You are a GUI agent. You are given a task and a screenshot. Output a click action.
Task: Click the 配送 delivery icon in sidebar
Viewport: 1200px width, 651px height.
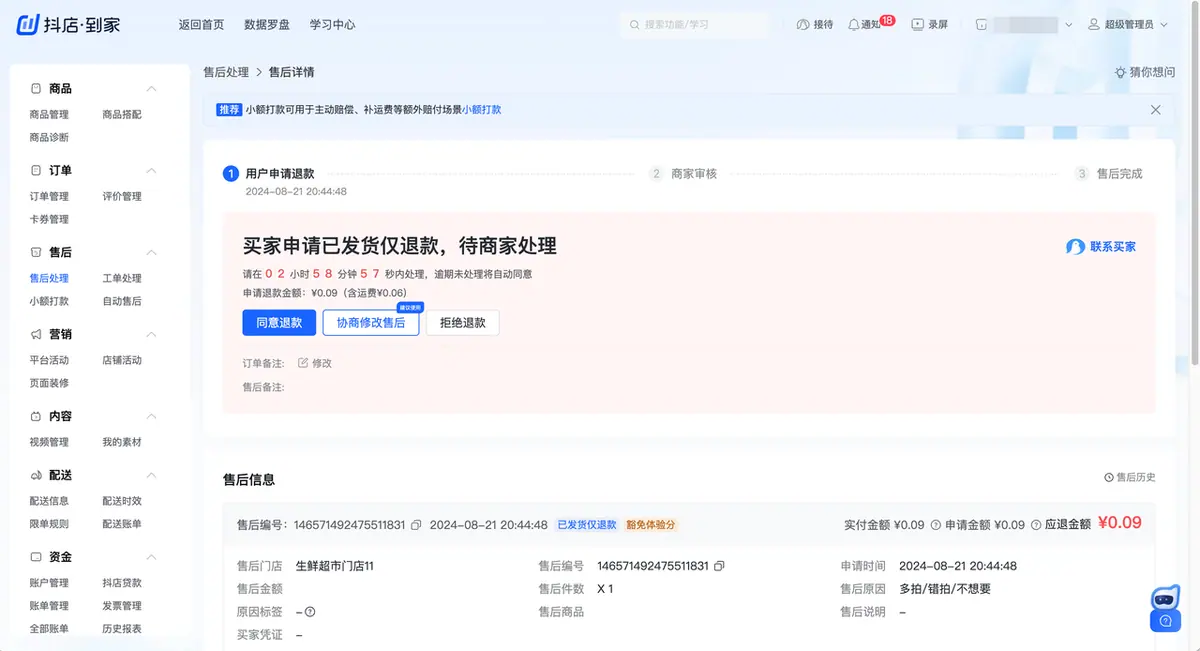pyautogui.click(x=36, y=475)
